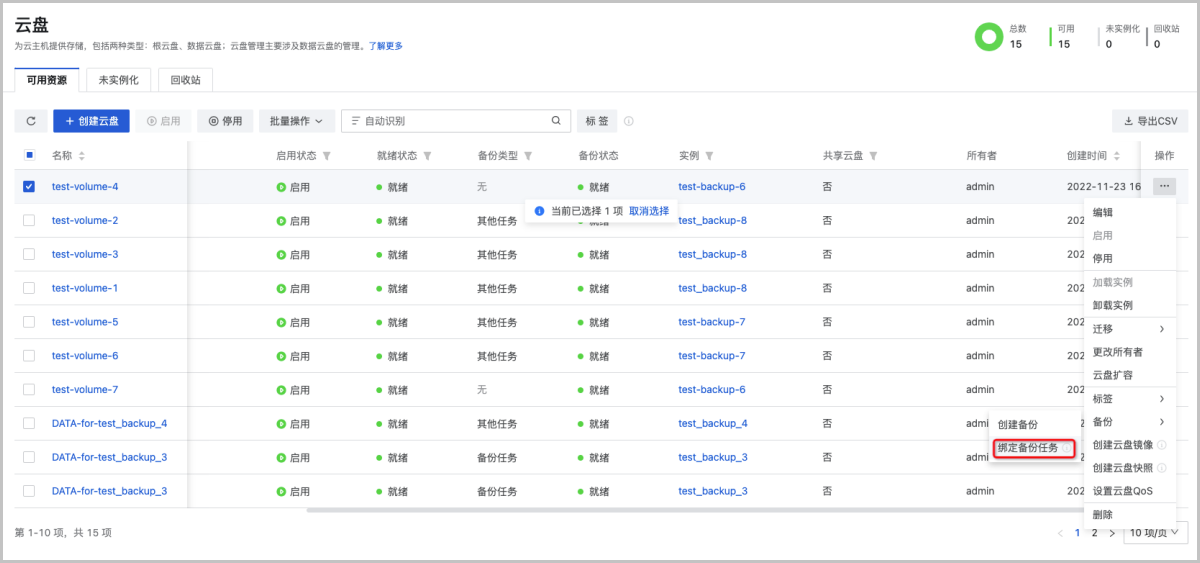Click the 取消选择 link

pyautogui.click(x=648, y=211)
